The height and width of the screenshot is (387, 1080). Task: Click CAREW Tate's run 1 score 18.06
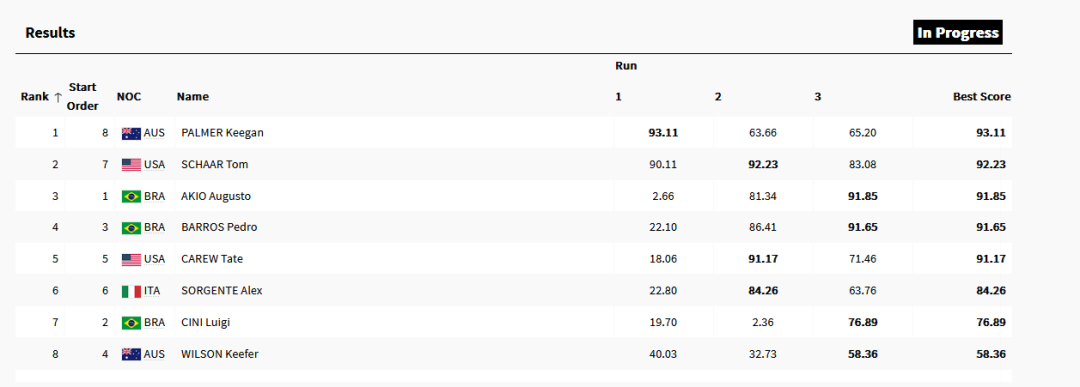pyautogui.click(x=663, y=259)
